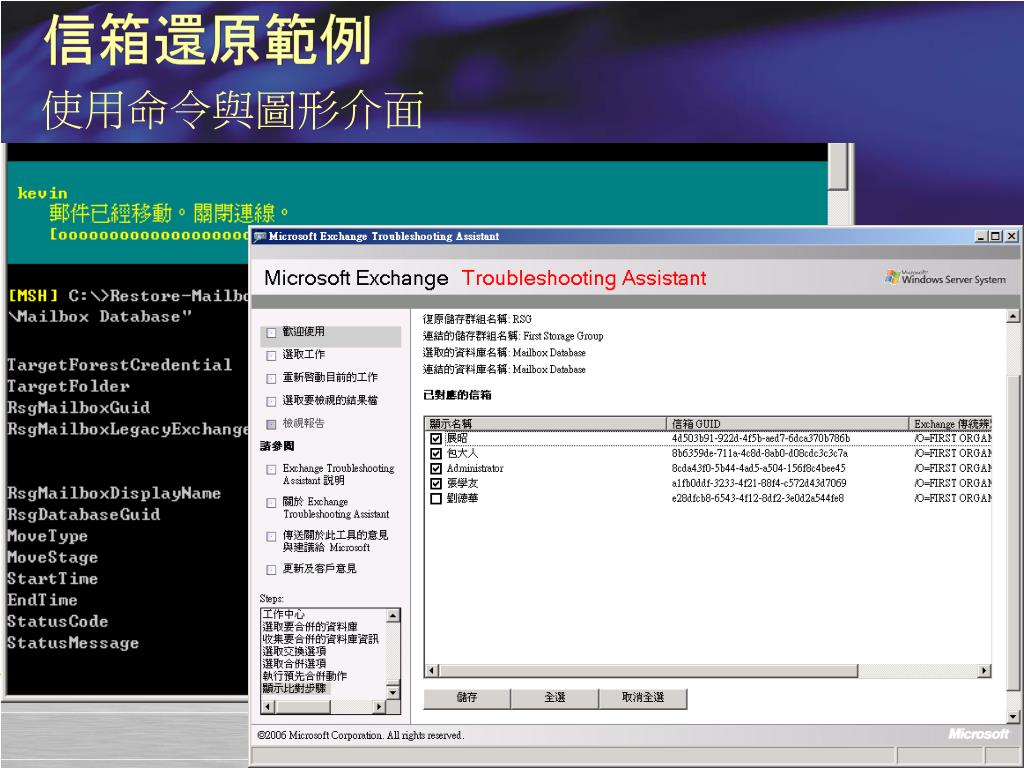Click the Administrator mailbox GUID cell
This screenshot has width=1024, height=768.
point(758,468)
